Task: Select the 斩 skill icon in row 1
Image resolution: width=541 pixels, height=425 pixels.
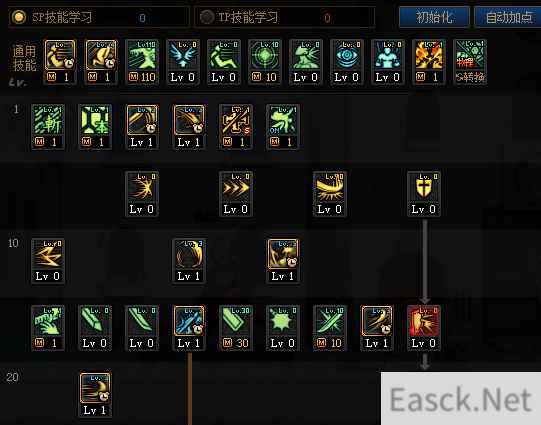Action: (48, 120)
